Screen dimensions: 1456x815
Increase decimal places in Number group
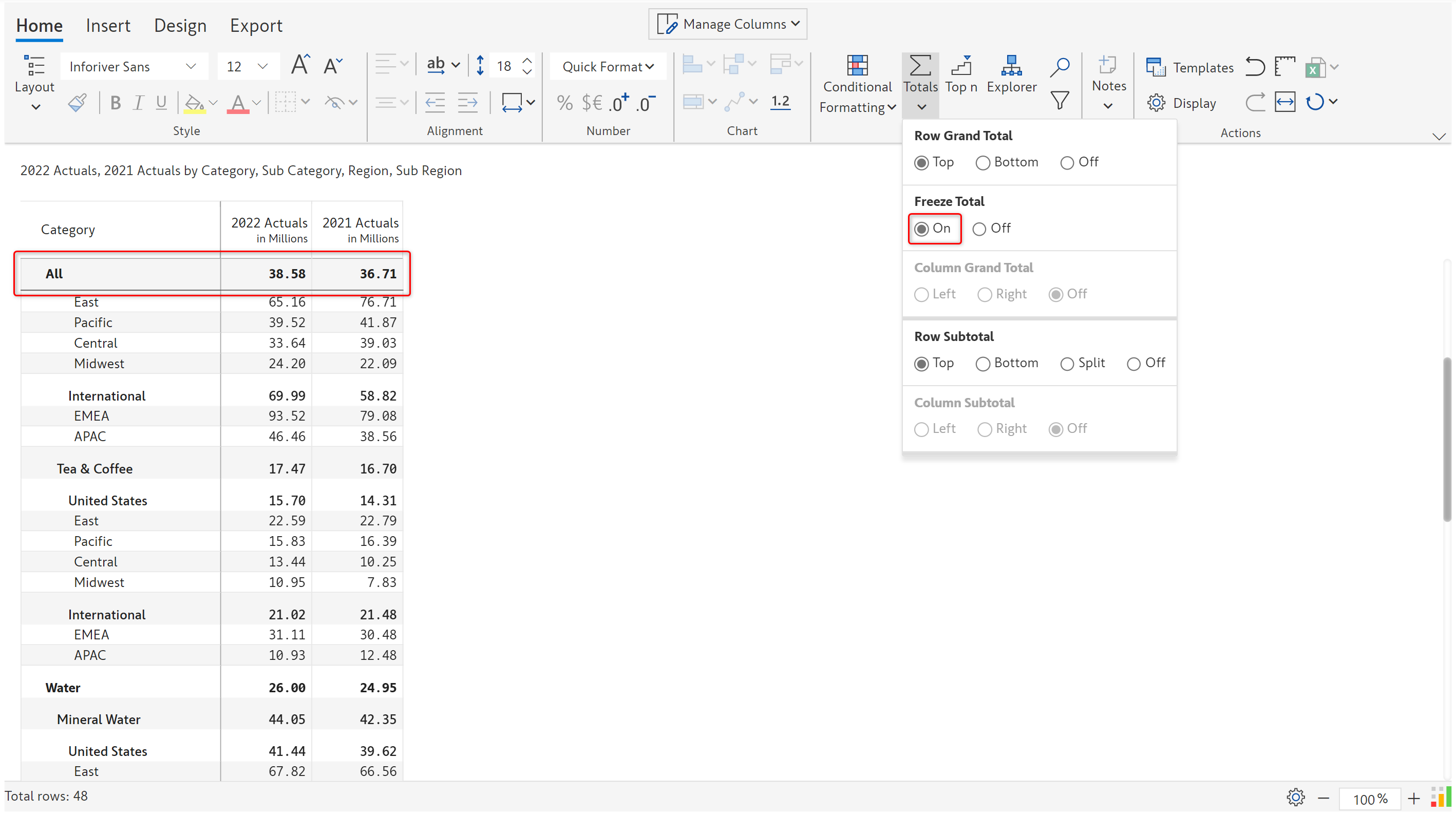click(618, 103)
